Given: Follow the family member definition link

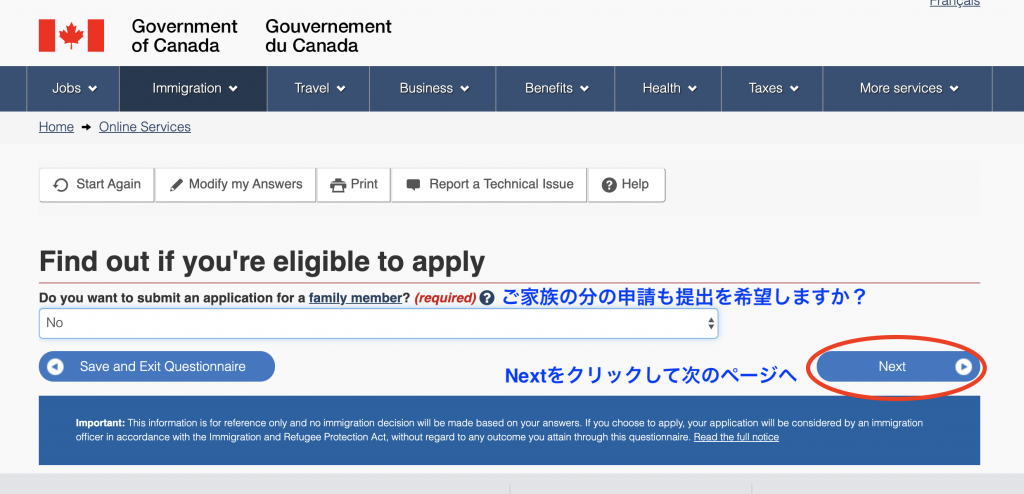Looking at the screenshot, I should pyautogui.click(x=355, y=298).
